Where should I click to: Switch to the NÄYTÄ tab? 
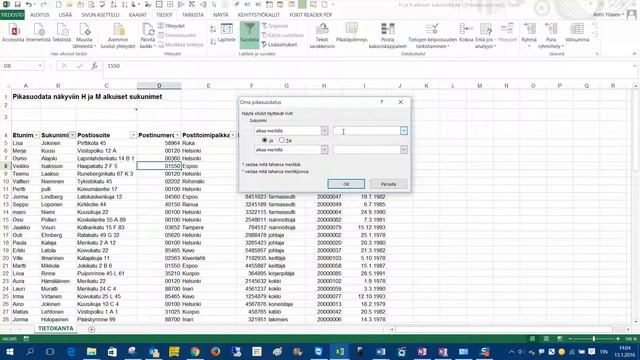click(x=220, y=15)
